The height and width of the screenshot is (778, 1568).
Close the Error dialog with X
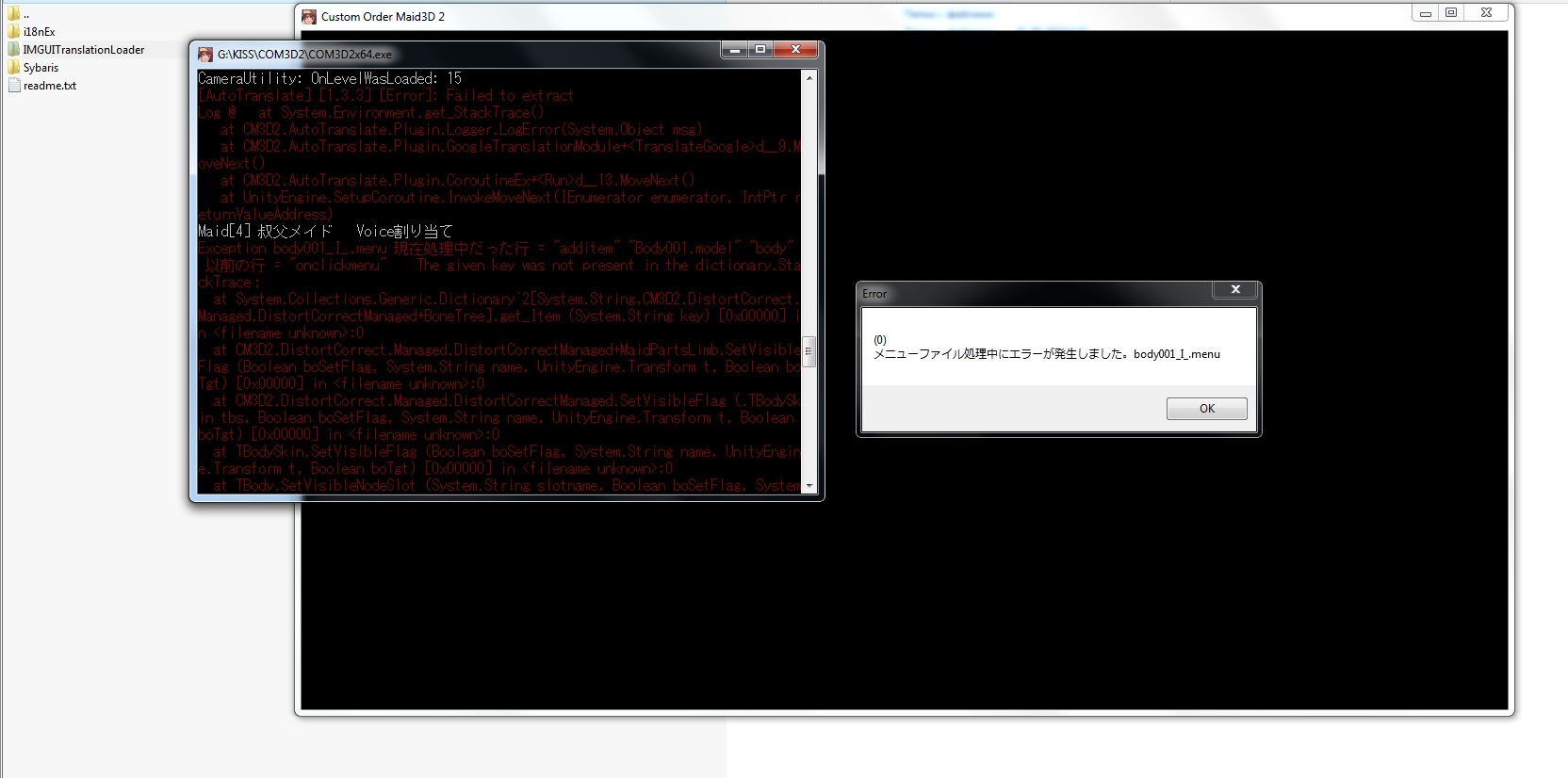point(1235,290)
